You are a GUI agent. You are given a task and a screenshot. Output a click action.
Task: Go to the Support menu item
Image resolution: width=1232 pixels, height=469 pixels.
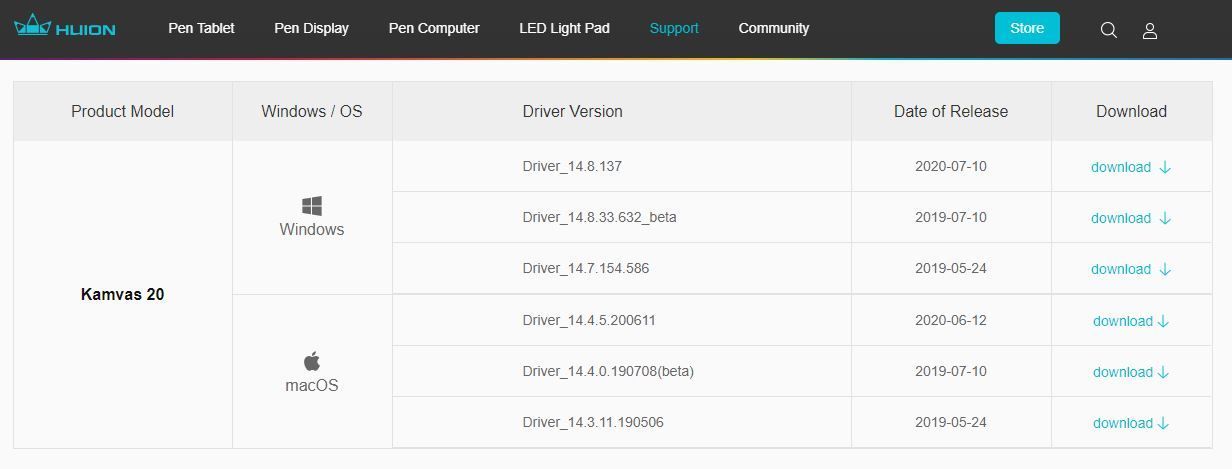(674, 28)
